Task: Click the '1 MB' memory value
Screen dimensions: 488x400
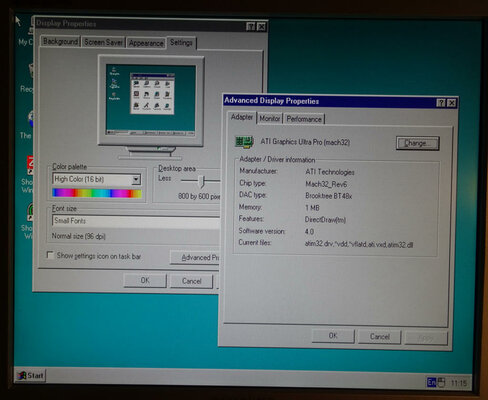Action: pos(312,208)
